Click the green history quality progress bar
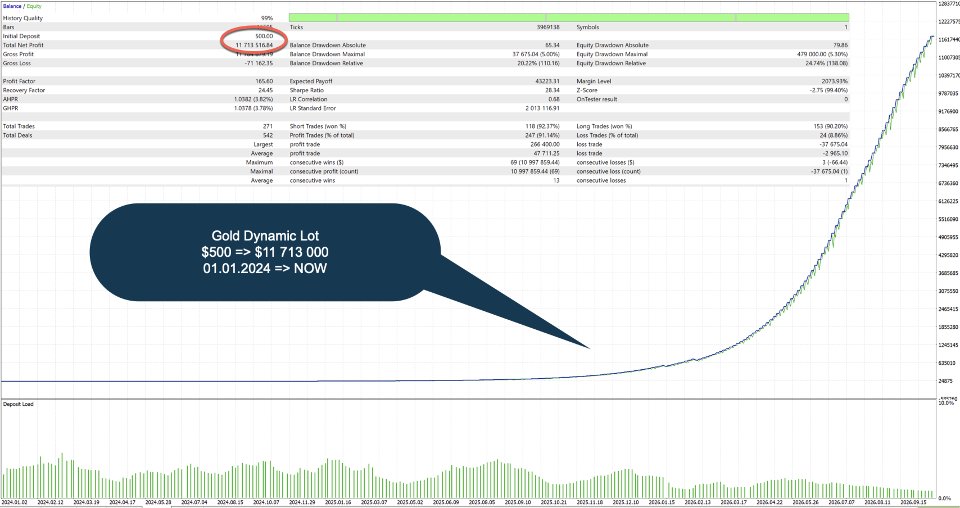 point(569,18)
